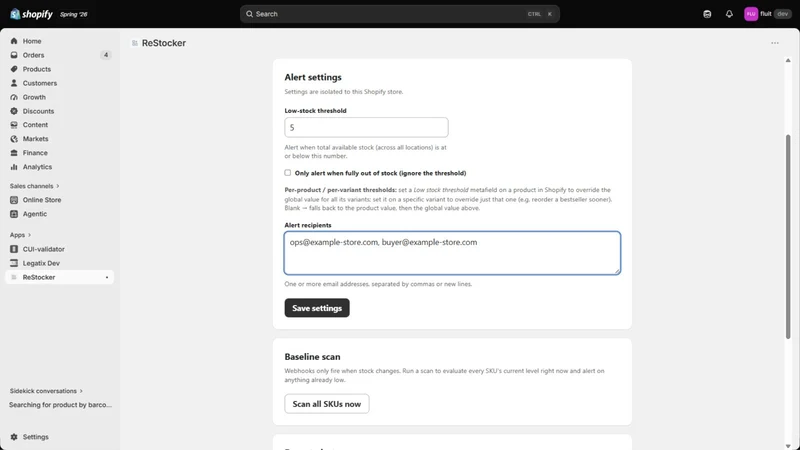The image size is (800, 450).
Task: Open the notifications bell
Action: (x=729, y=14)
